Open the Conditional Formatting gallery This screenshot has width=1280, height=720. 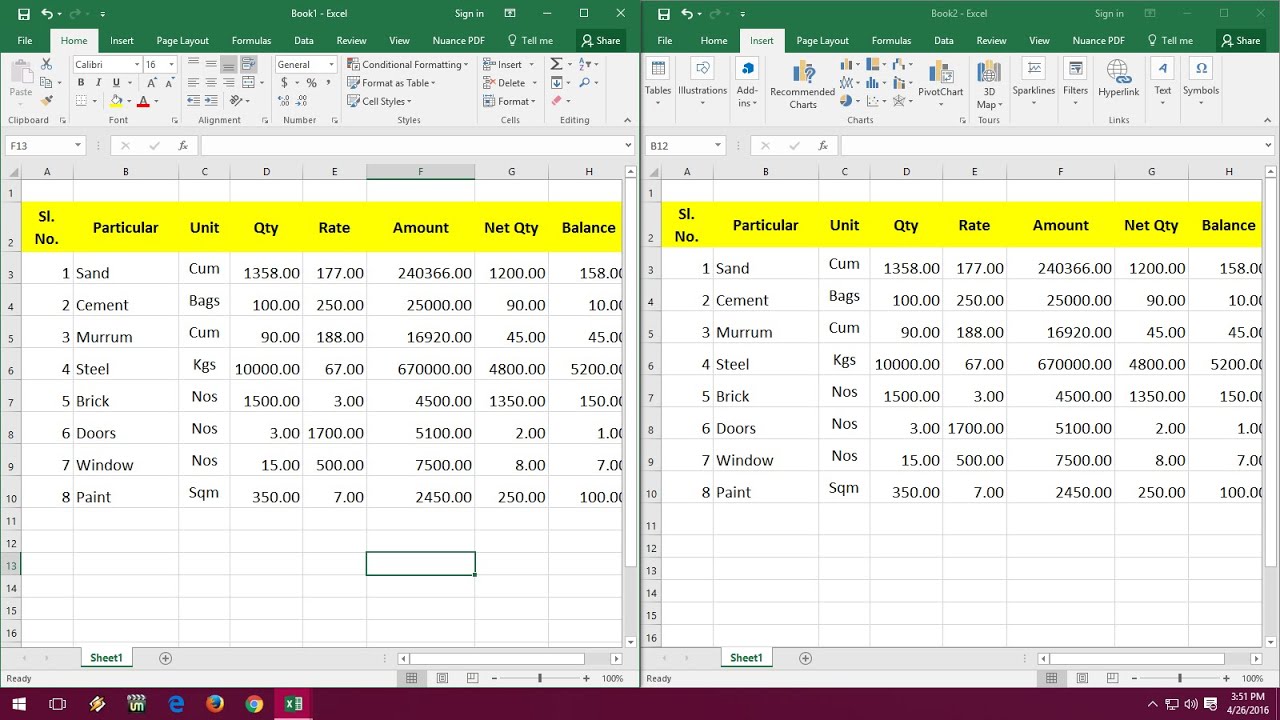coord(407,63)
